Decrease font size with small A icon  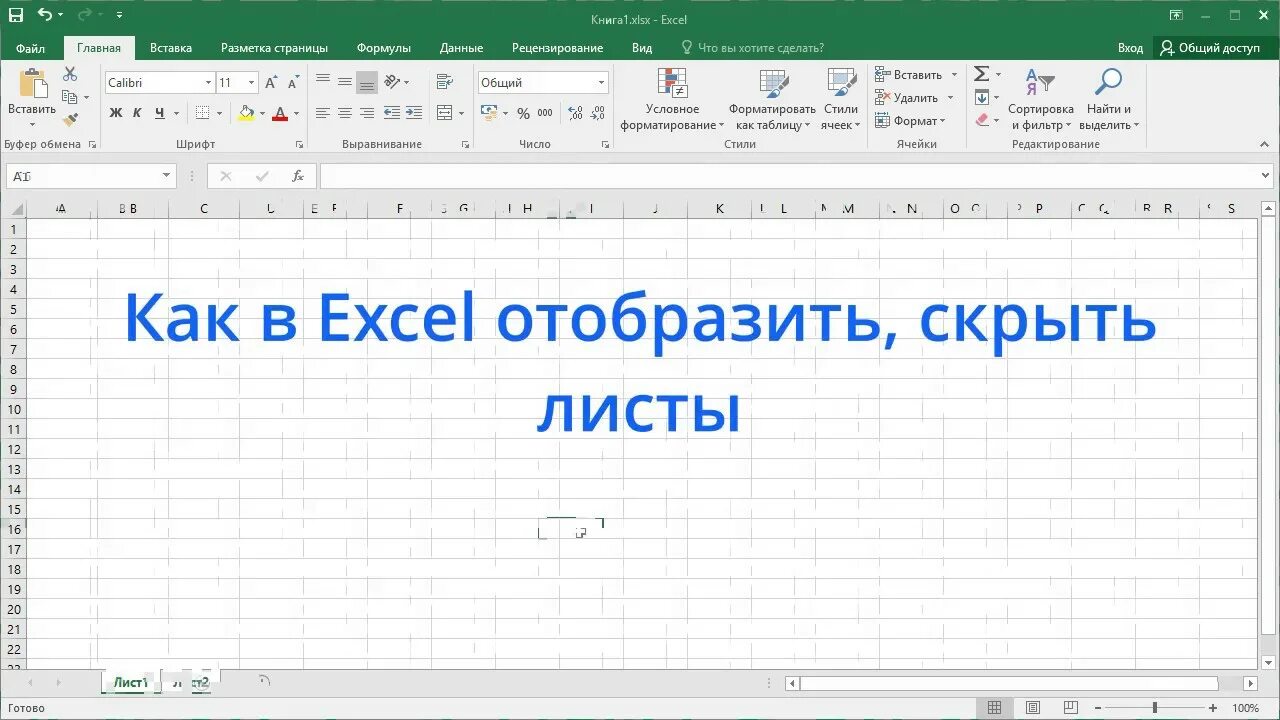pos(293,83)
